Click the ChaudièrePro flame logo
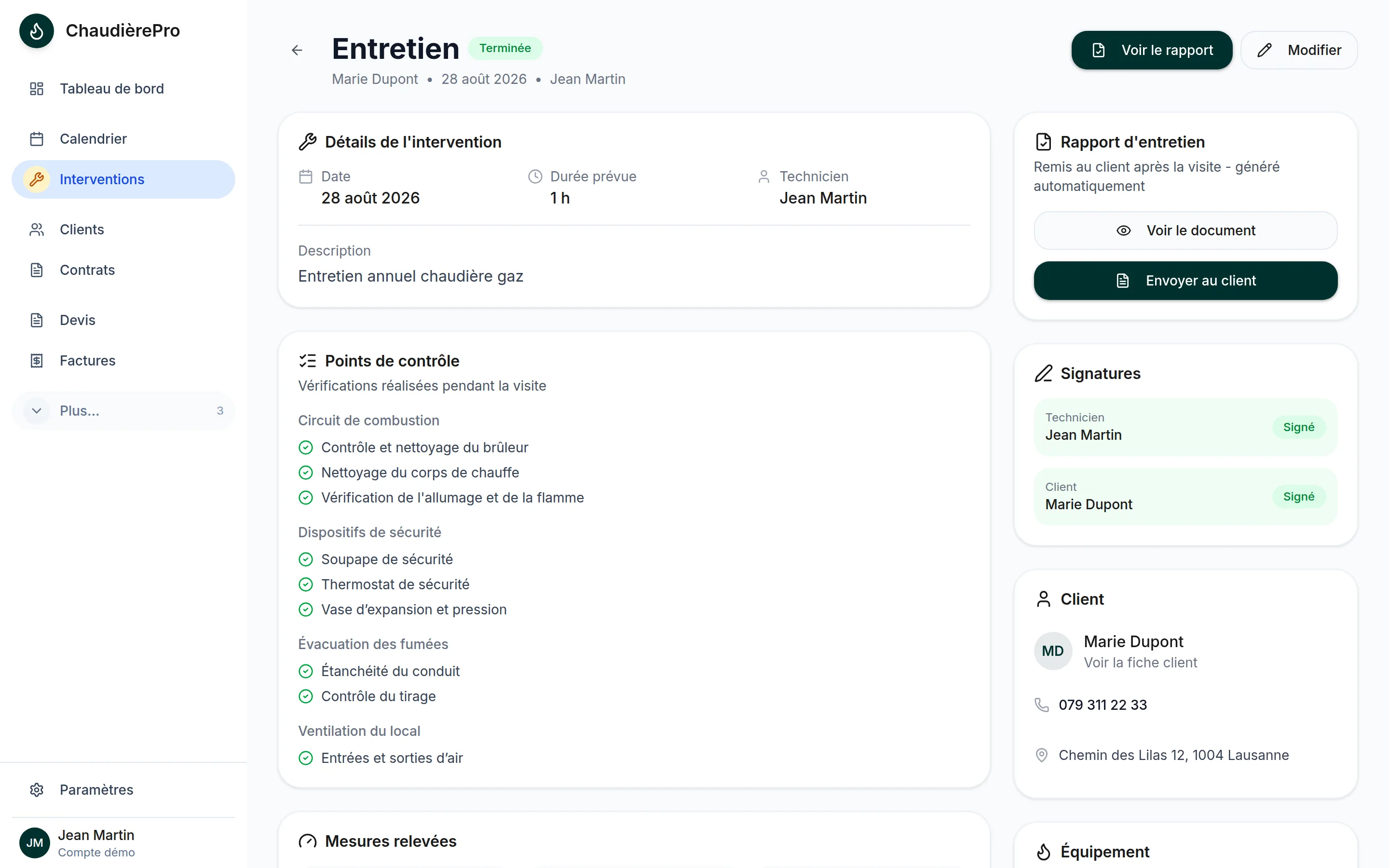 click(x=36, y=31)
